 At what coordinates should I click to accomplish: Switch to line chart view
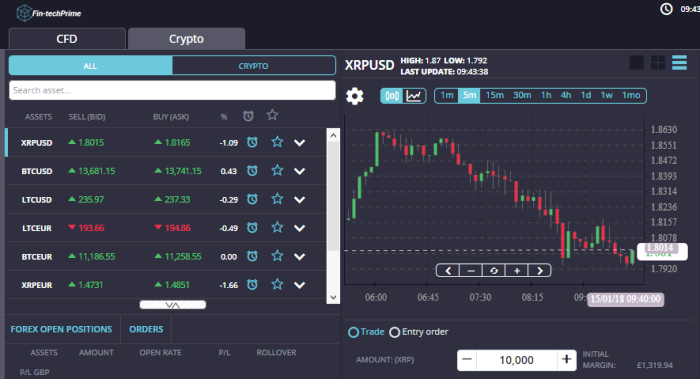click(x=414, y=96)
